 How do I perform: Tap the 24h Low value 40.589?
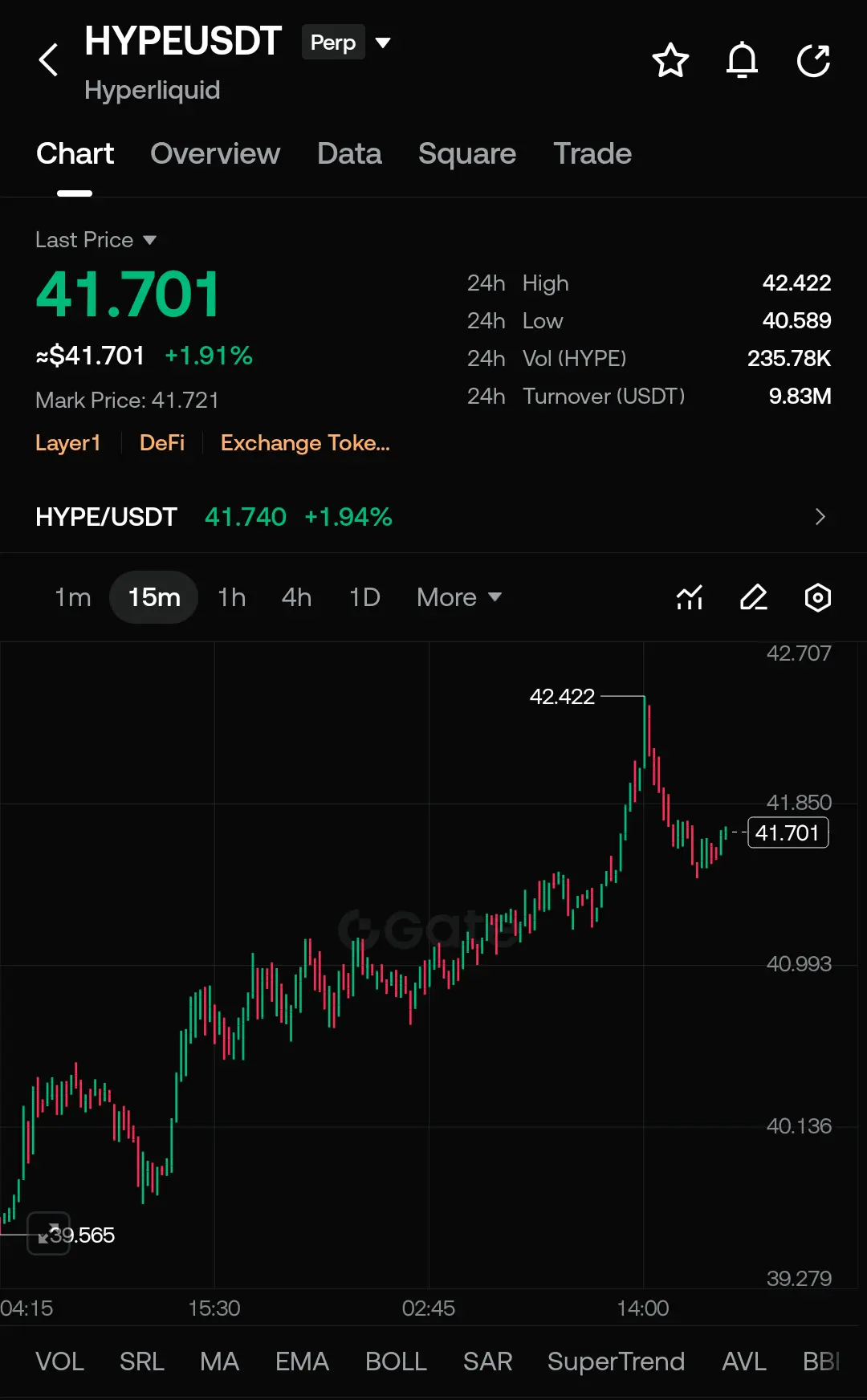(796, 320)
